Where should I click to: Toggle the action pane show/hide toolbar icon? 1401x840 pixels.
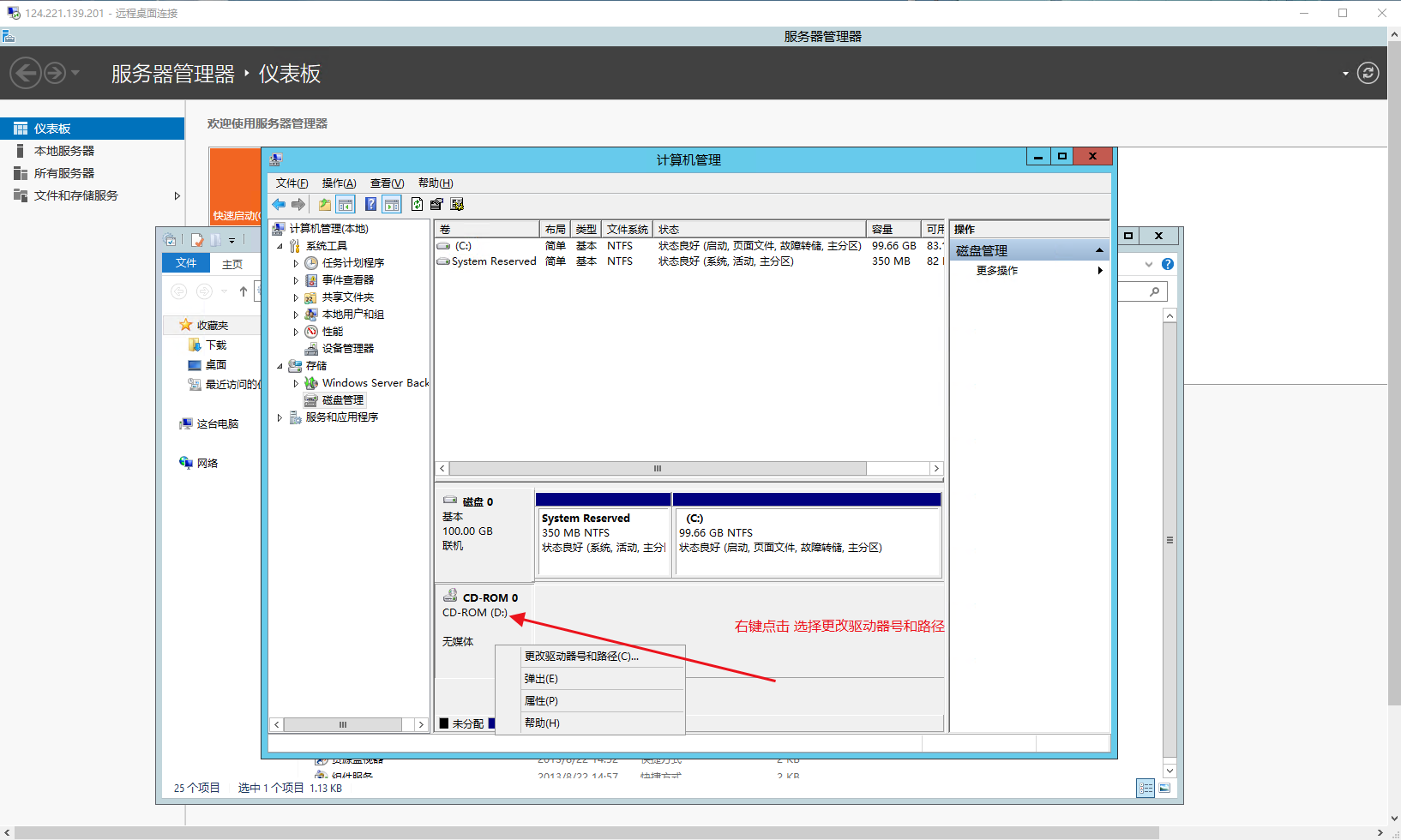click(392, 204)
